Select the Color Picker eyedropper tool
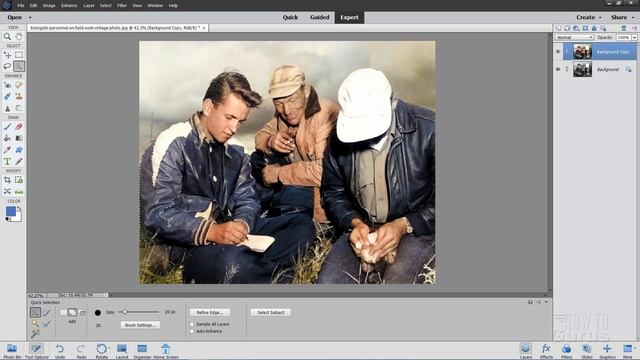 tap(7, 150)
